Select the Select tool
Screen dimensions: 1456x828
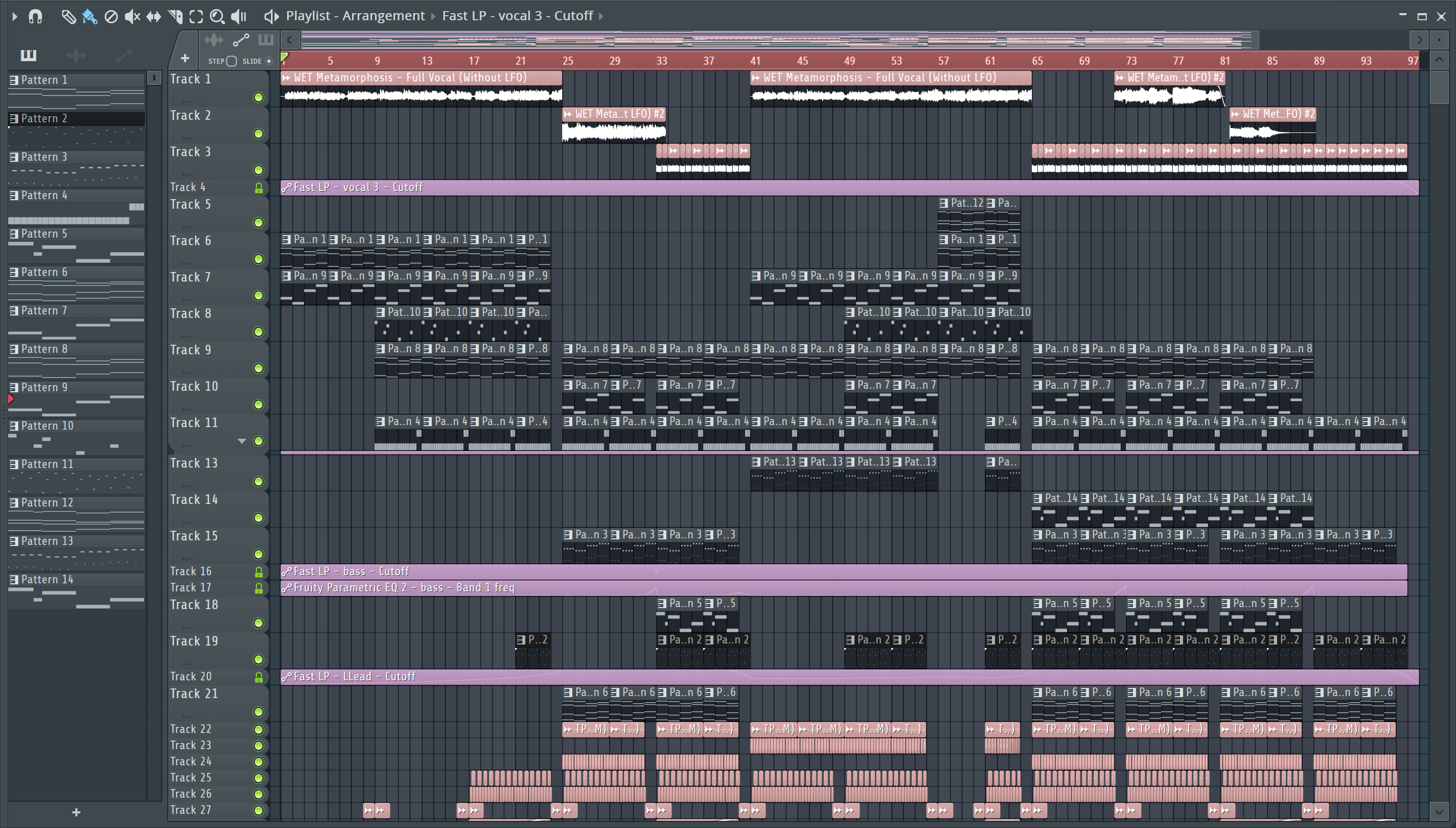coord(196,17)
